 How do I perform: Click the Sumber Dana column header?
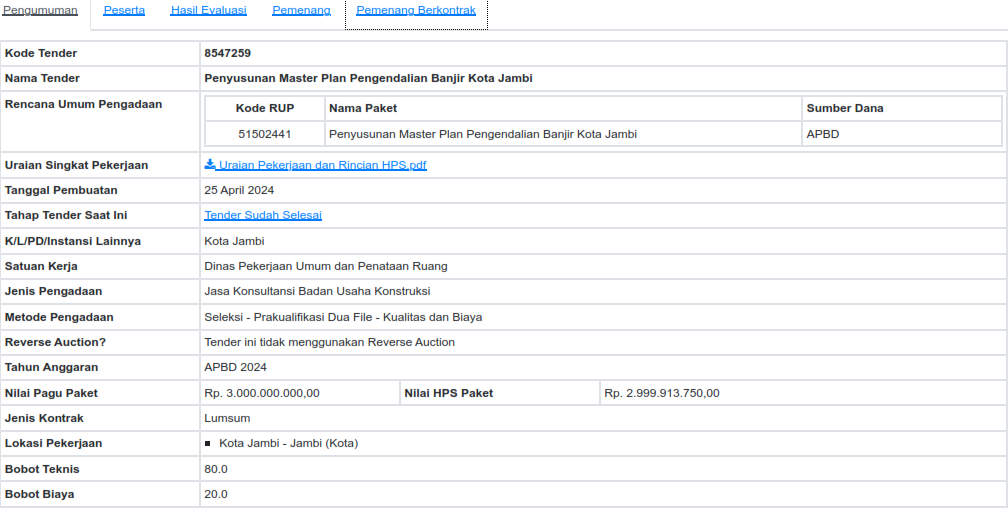tap(845, 108)
